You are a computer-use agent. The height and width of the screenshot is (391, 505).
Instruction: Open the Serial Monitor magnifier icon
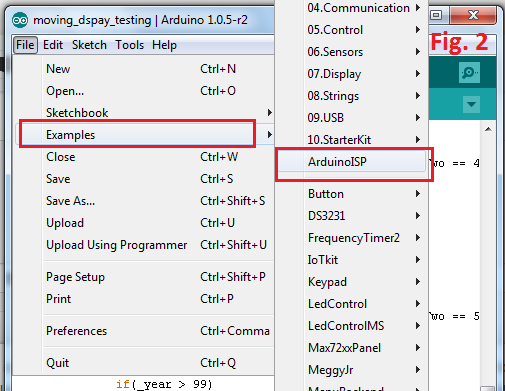(469, 72)
